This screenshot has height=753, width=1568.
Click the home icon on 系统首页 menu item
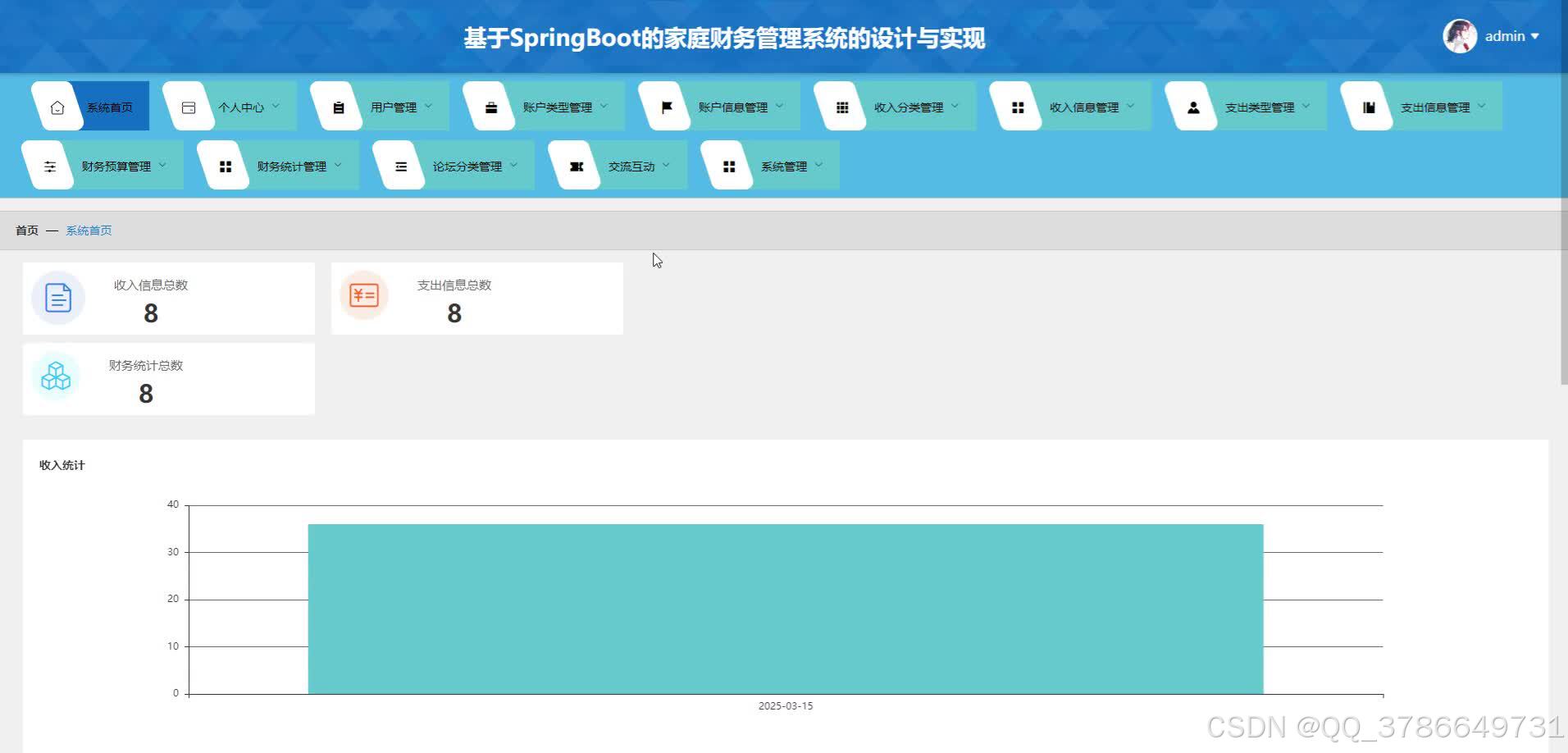click(x=57, y=106)
